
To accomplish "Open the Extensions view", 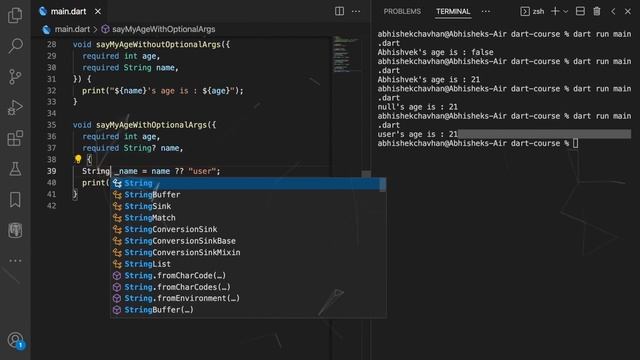I will click(15, 138).
